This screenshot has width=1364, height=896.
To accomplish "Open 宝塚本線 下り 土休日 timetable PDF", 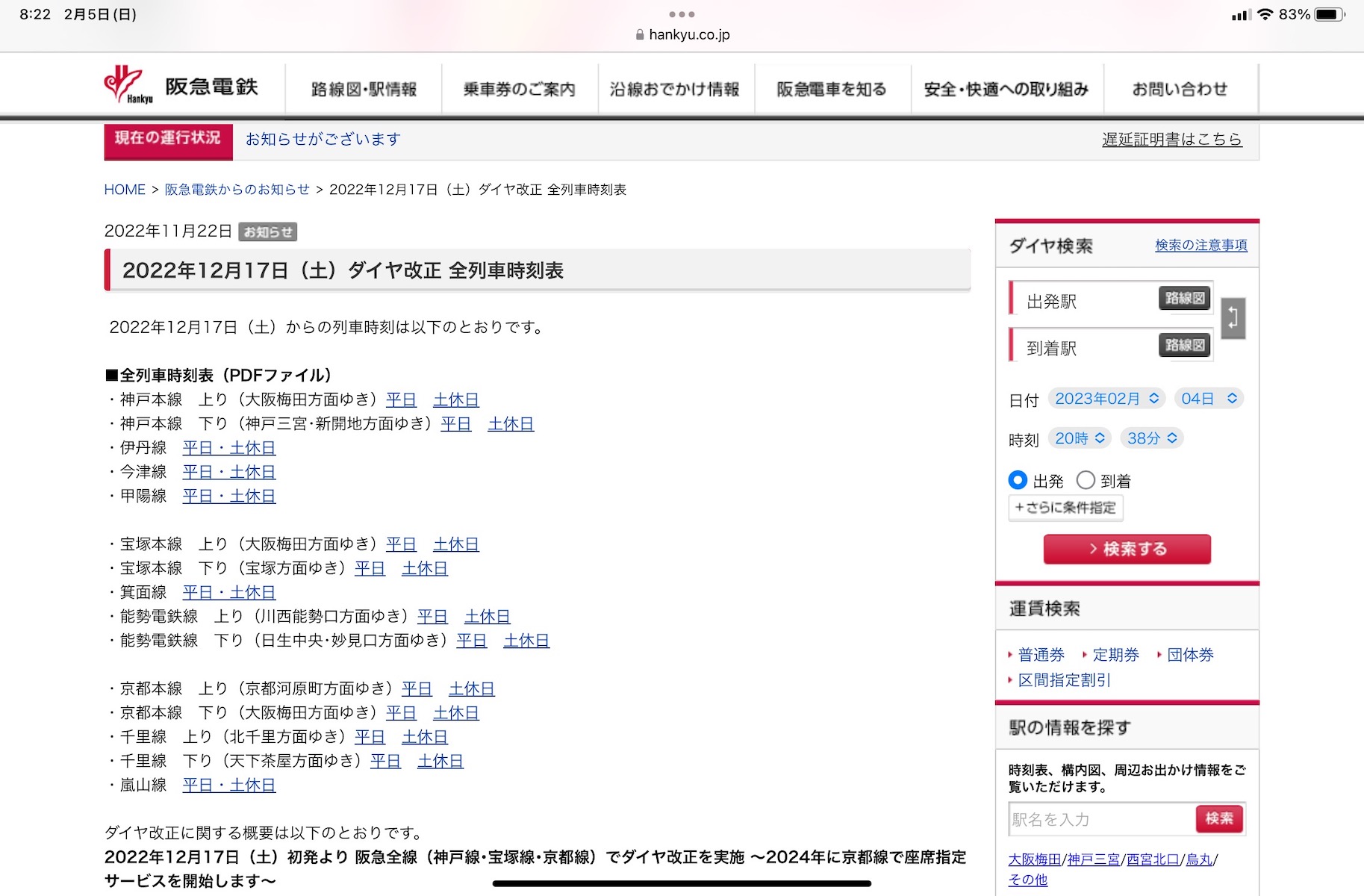I will (425, 568).
